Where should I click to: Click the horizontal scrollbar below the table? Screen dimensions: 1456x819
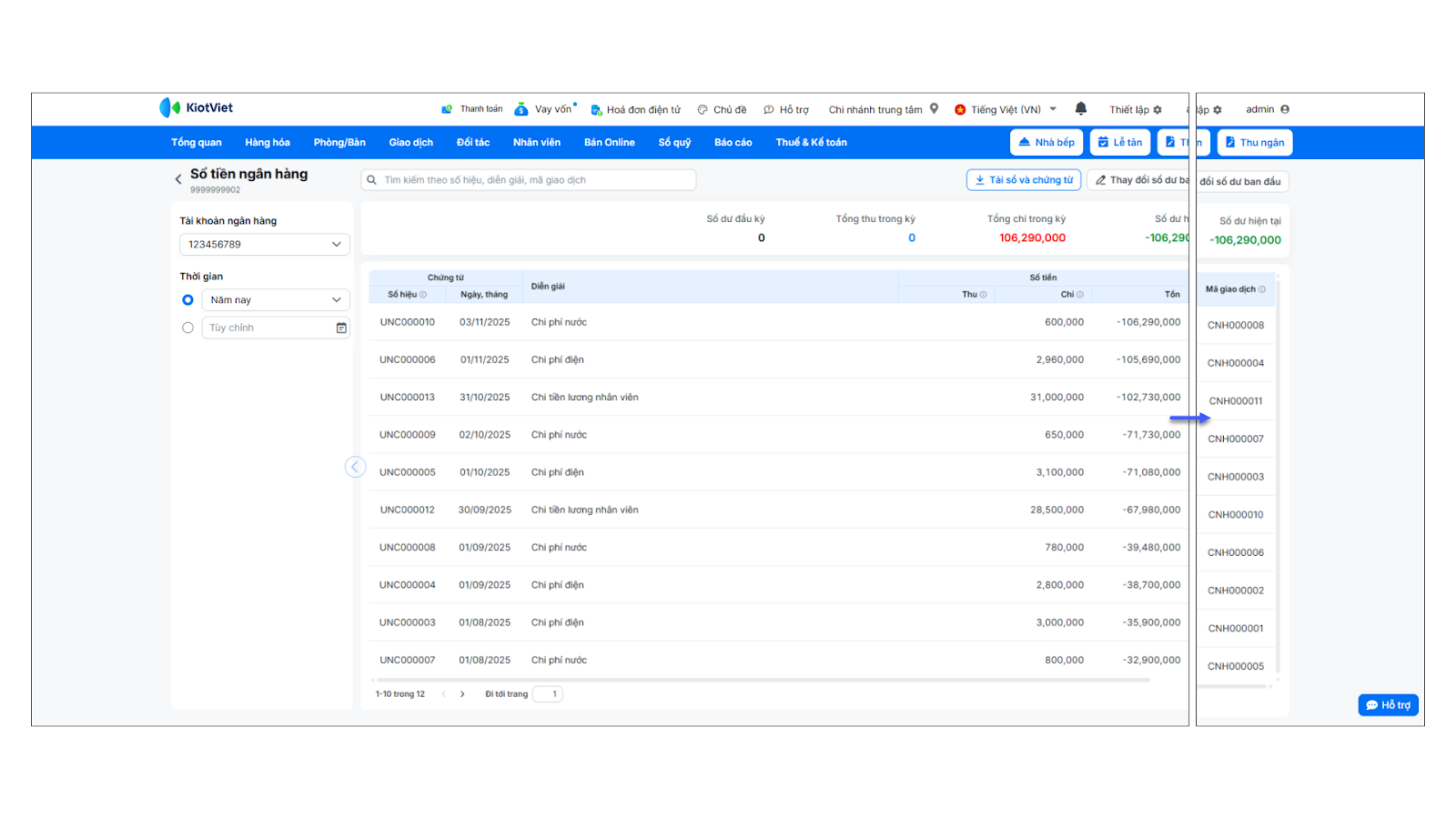click(x=763, y=680)
